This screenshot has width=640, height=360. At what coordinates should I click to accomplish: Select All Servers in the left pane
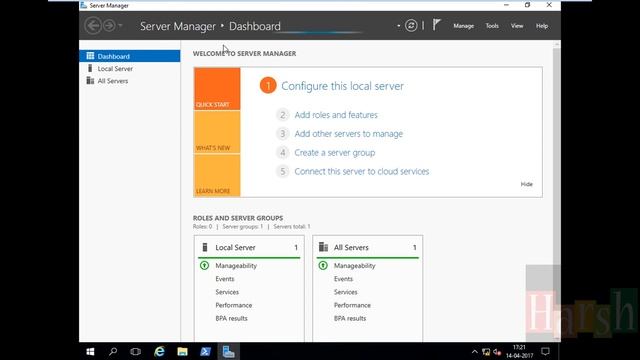tap(130, 81)
